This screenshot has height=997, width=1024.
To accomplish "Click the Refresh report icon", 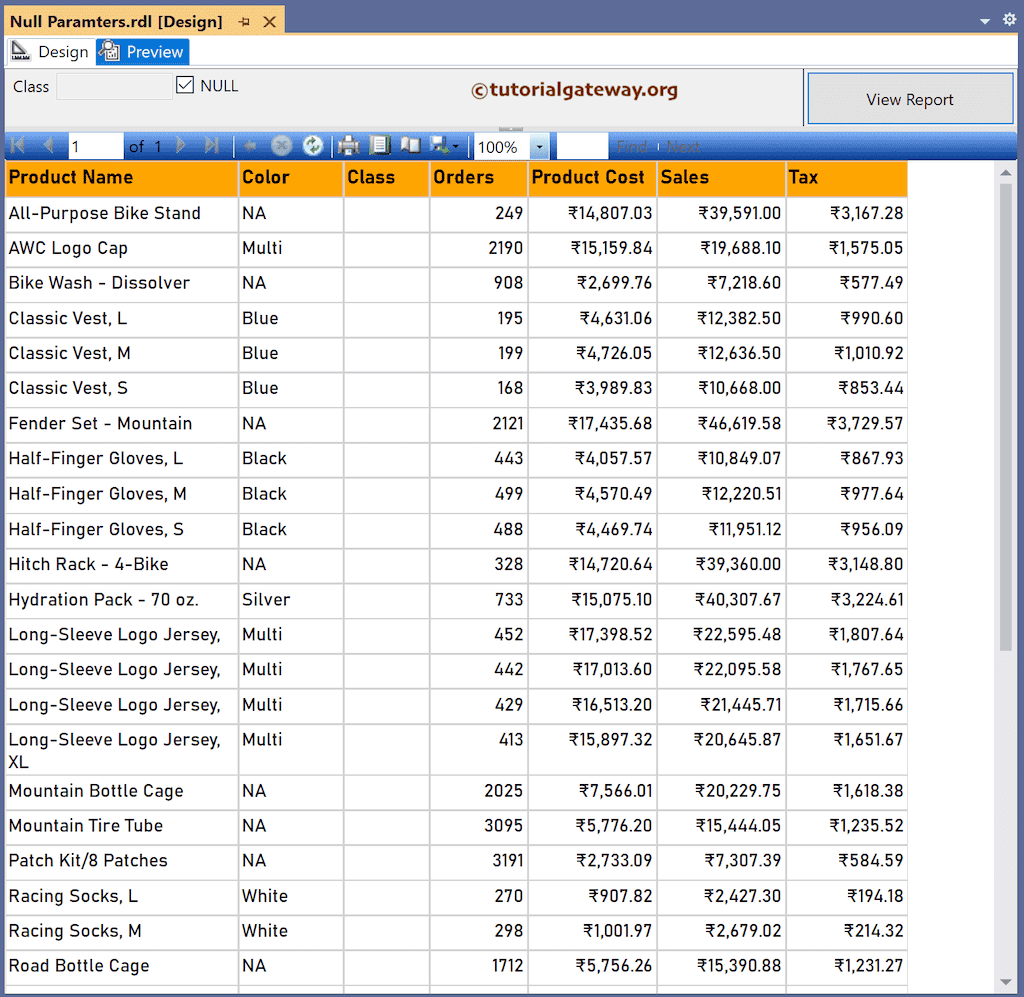I will 313,146.
